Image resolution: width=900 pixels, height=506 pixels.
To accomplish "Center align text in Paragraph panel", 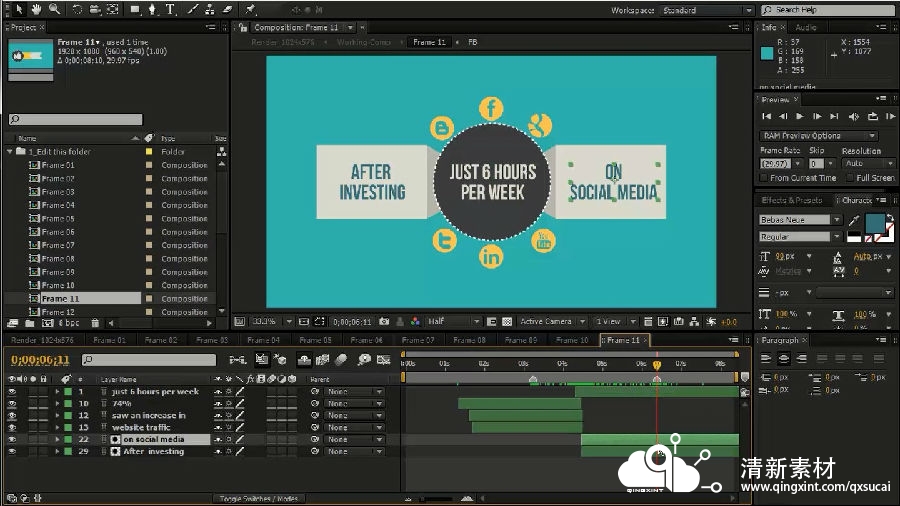I will pos(783,359).
